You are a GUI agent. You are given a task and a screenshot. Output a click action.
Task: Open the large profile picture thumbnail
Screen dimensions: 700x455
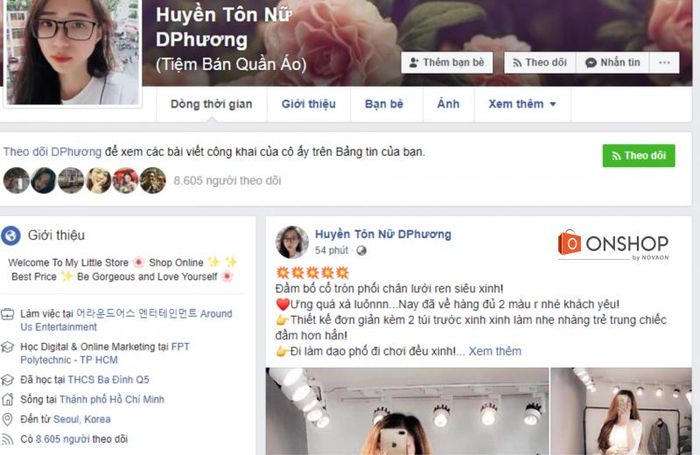click(72, 52)
